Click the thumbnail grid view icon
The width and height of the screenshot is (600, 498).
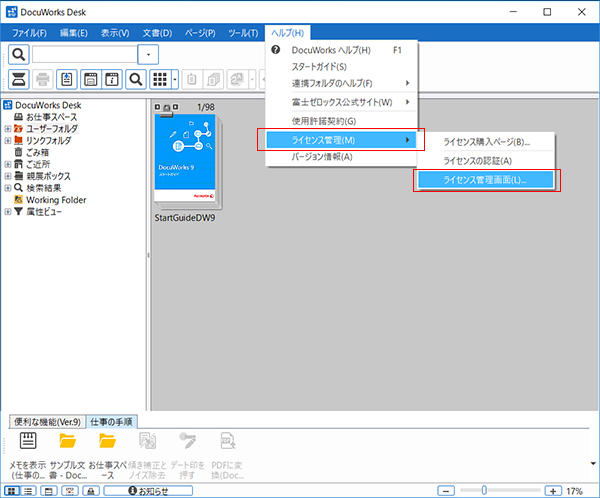click(x=160, y=80)
